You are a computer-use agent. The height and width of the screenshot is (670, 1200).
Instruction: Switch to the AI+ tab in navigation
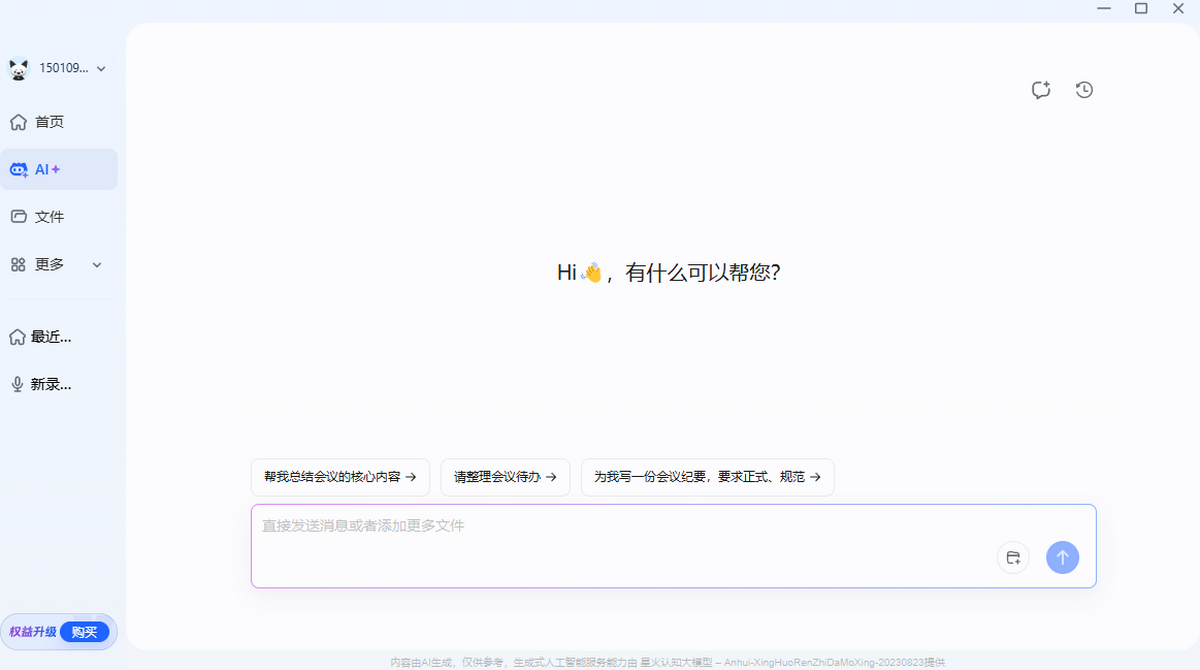click(x=45, y=168)
